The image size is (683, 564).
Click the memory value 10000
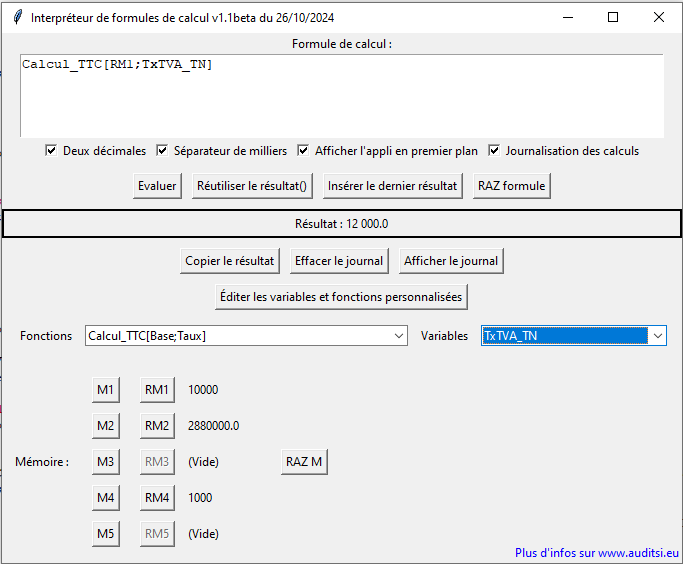click(x=203, y=390)
